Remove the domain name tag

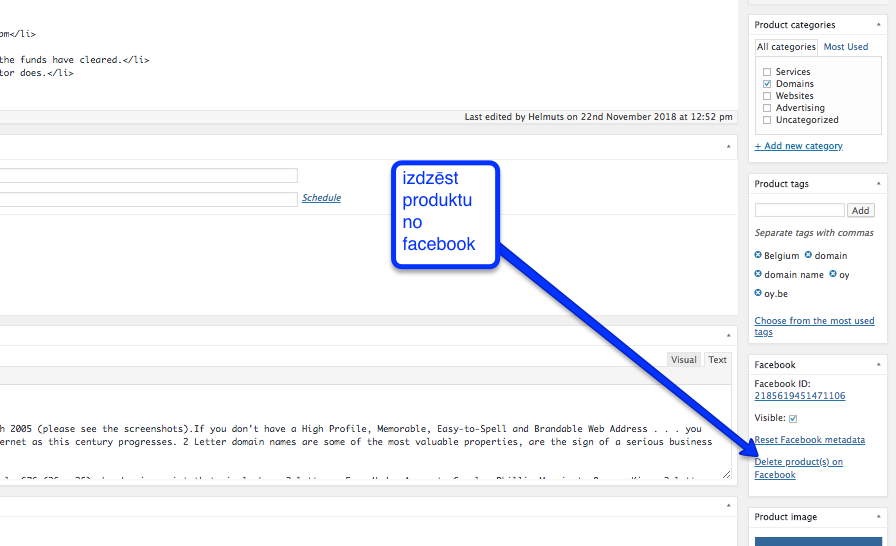[x=758, y=274]
